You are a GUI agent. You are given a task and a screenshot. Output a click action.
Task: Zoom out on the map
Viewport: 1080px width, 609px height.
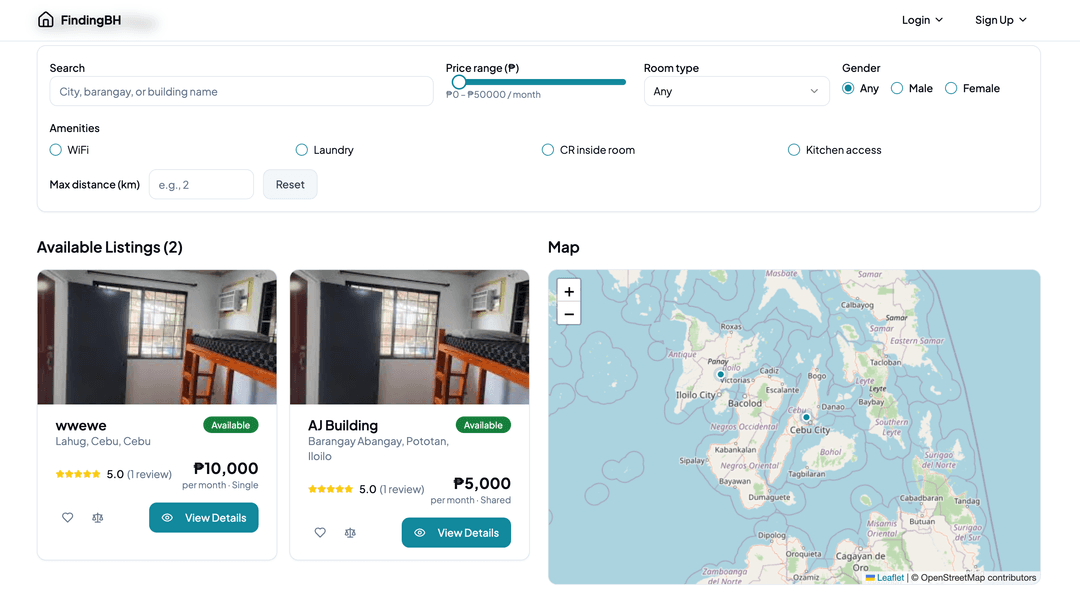tap(569, 314)
